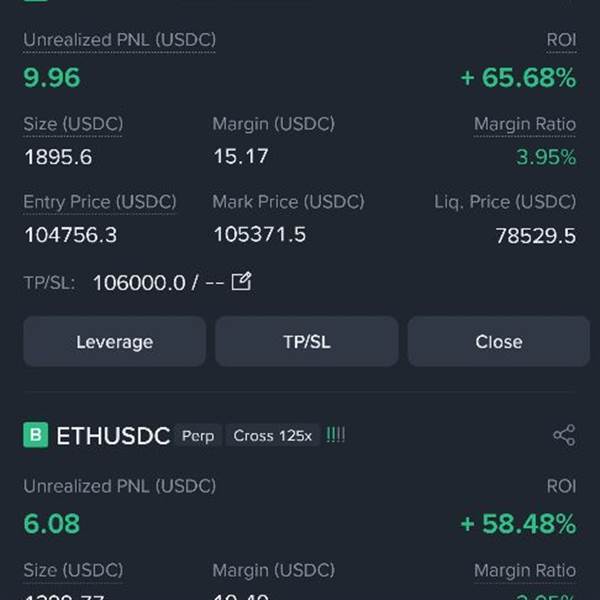Image resolution: width=600 pixels, height=600 pixels.
Task: Tap the top position's Size (USDC) label
Action: point(73,125)
